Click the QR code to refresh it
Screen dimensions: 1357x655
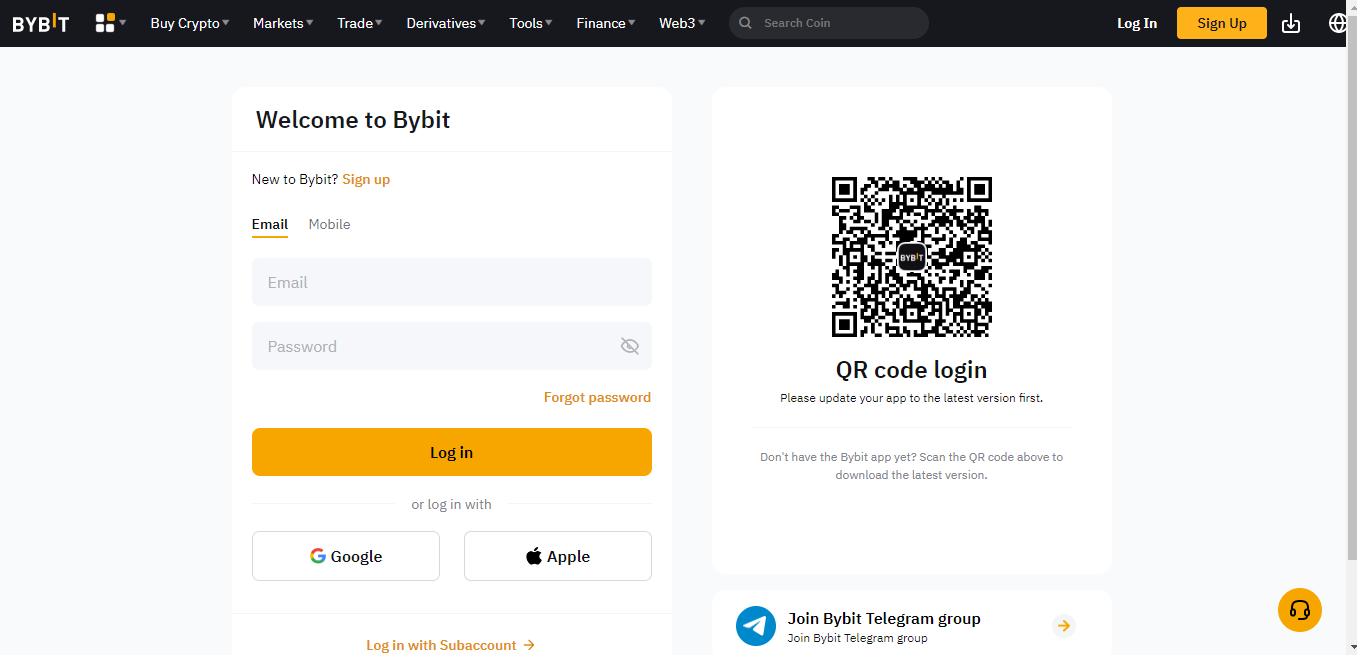(911, 257)
